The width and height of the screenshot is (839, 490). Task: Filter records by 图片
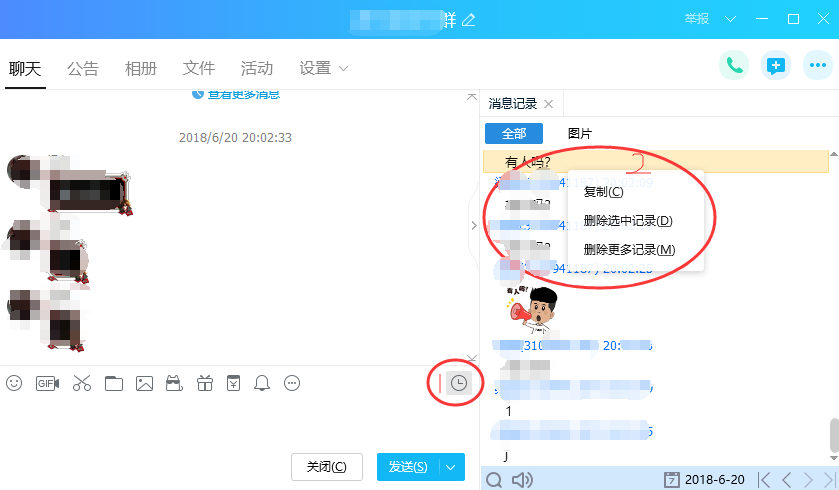tap(579, 133)
